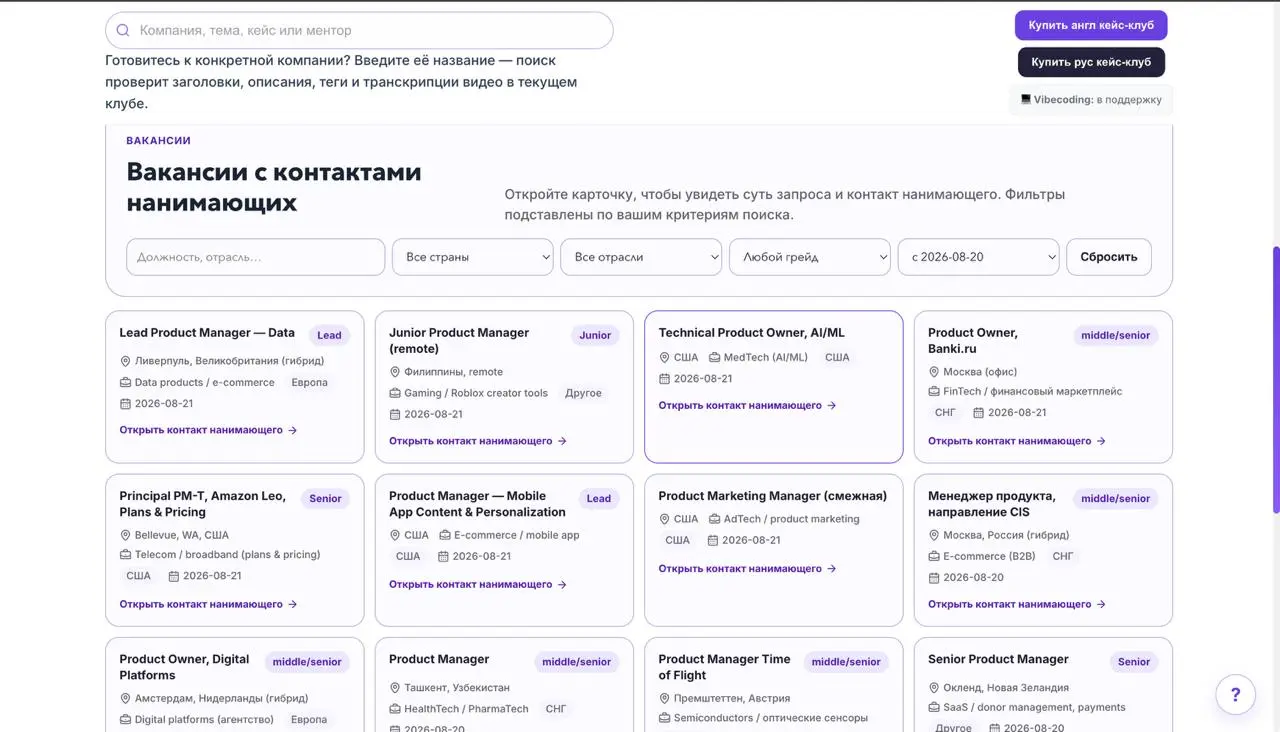Image resolution: width=1280 pixels, height=732 pixels.
Task: Click location pin beside Амстердам, Нидерланды
Action: pyautogui.click(x=126, y=698)
